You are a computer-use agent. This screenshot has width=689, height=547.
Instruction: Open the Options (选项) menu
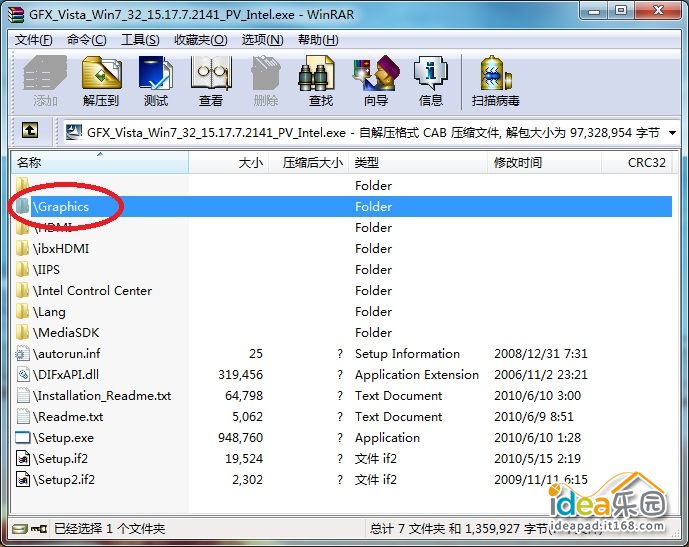[x=262, y=40]
